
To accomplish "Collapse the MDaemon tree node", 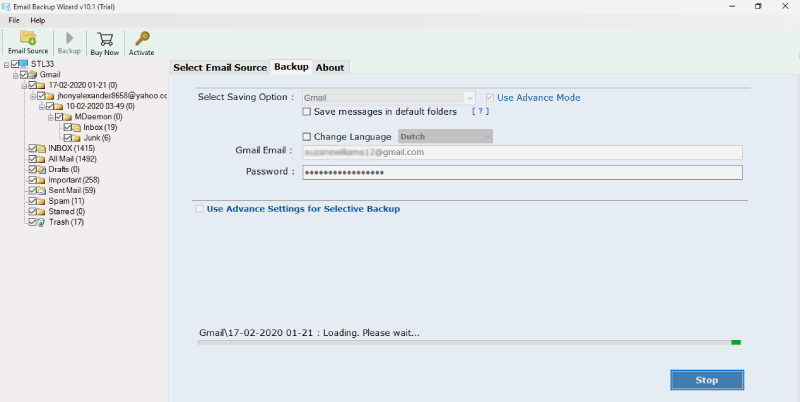I will [x=51, y=117].
